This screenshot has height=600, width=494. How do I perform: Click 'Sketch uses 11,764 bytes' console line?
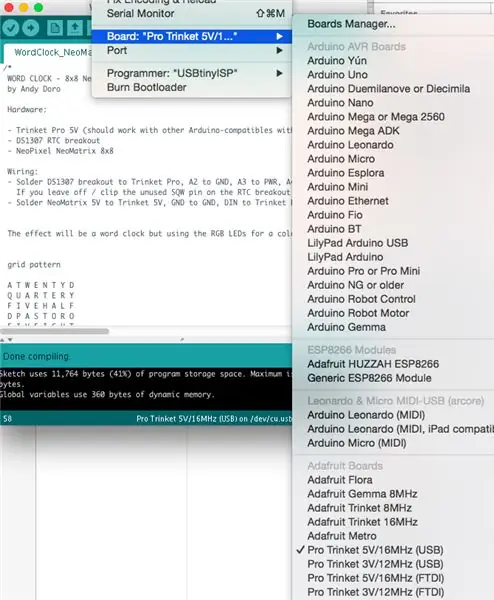(x=146, y=373)
